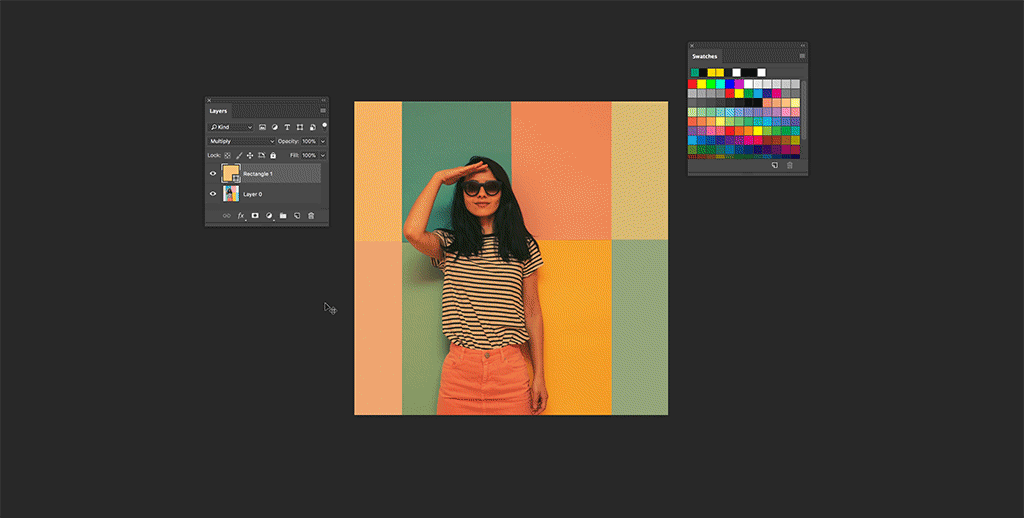The image size is (1024, 518).
Task: Hide the Layer 0 layer
Action: [x=213, y=194]
